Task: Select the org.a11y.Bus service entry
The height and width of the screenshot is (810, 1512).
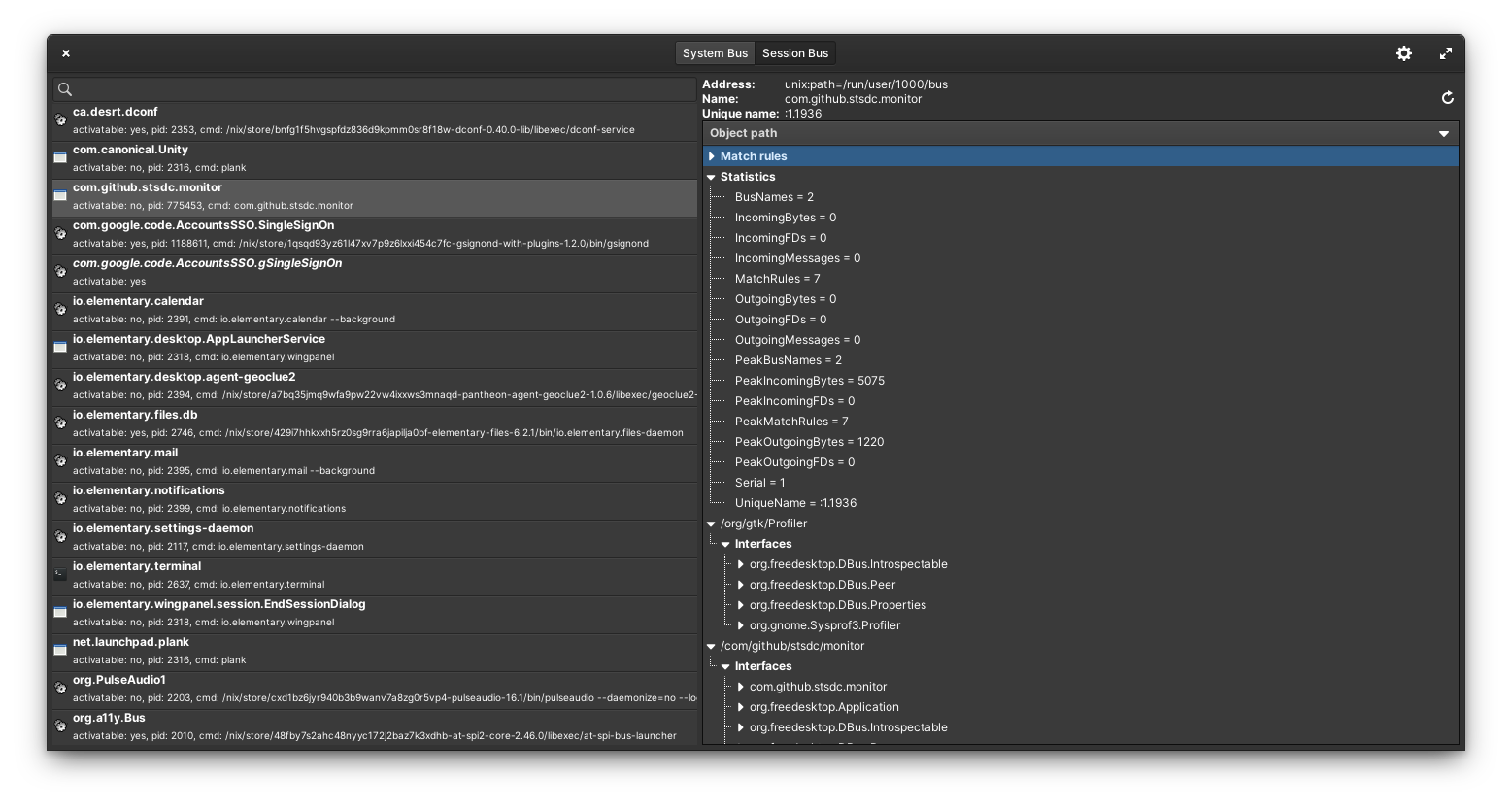Action: [x=291, y=726]
